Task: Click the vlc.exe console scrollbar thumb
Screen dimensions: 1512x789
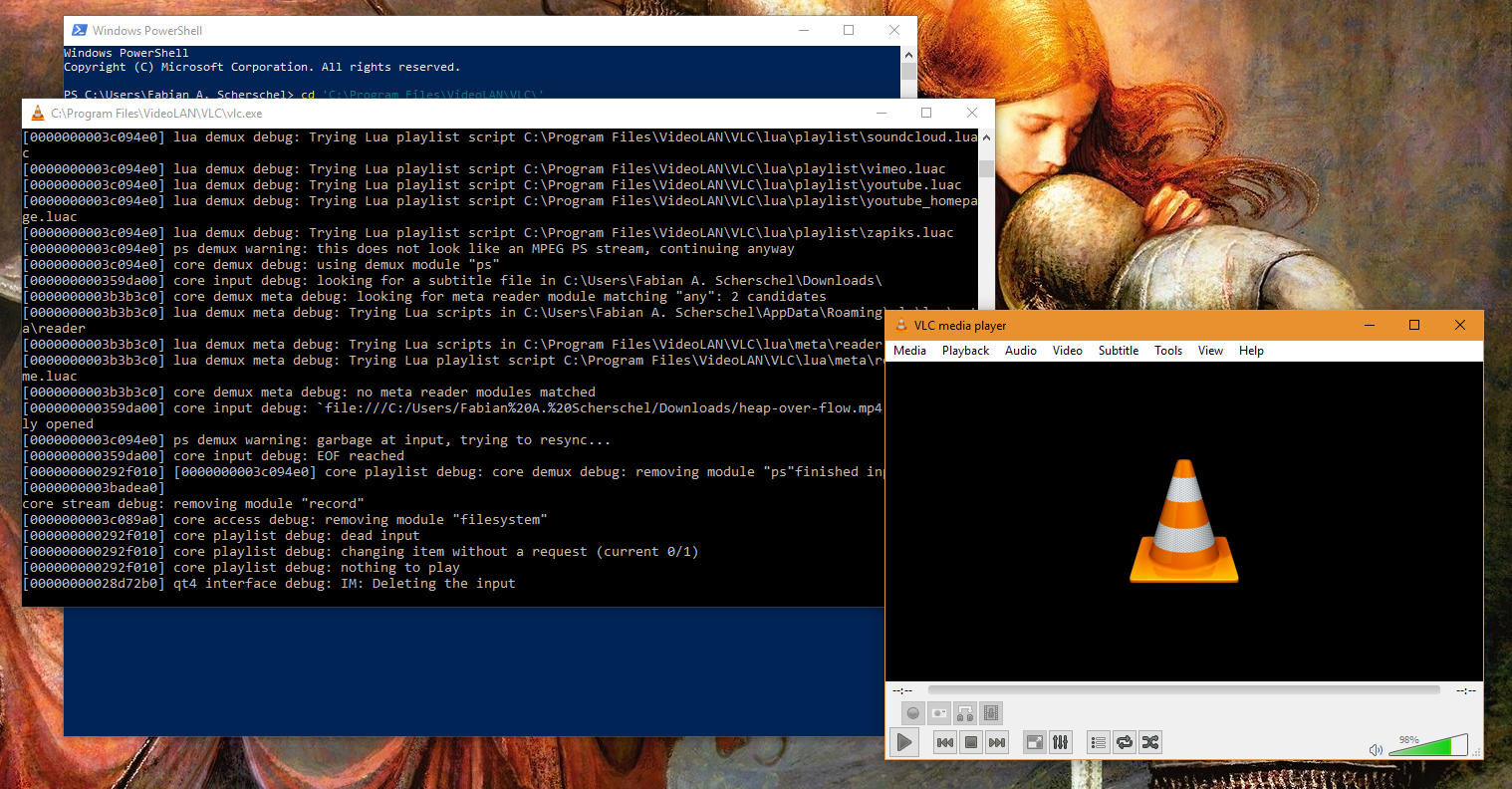Action: click(986, 168)
